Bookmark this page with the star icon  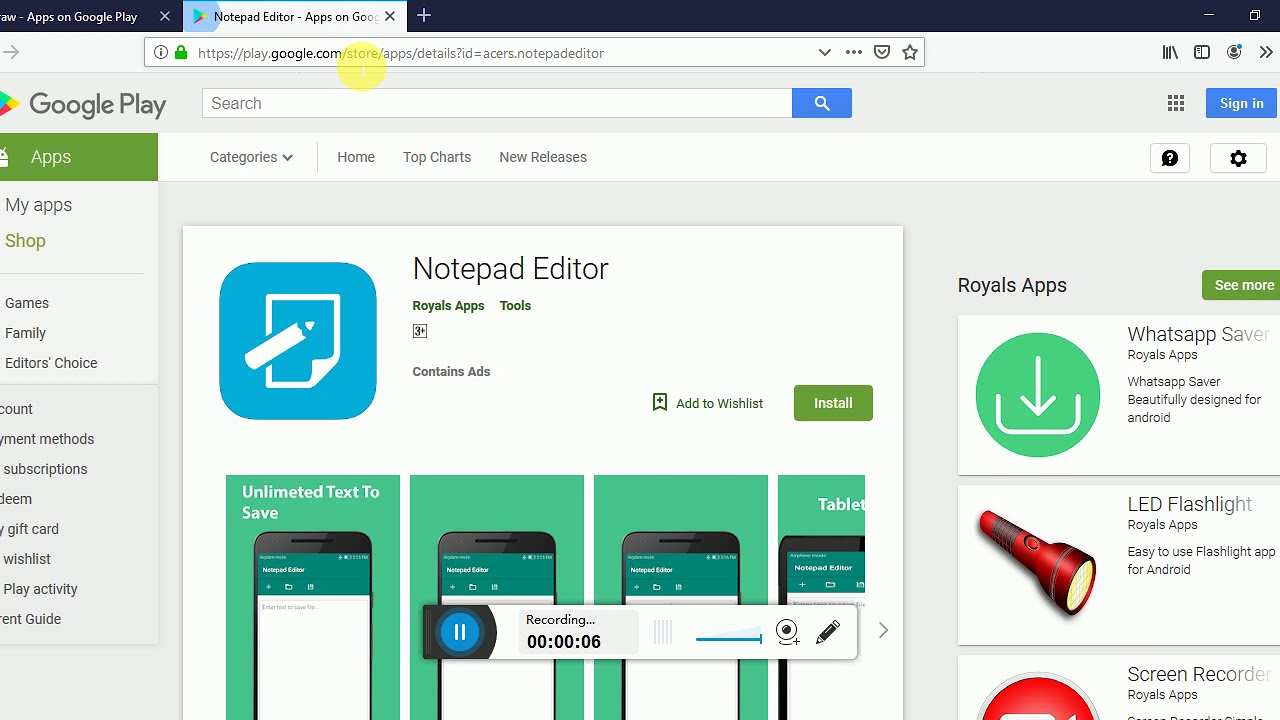910,53
